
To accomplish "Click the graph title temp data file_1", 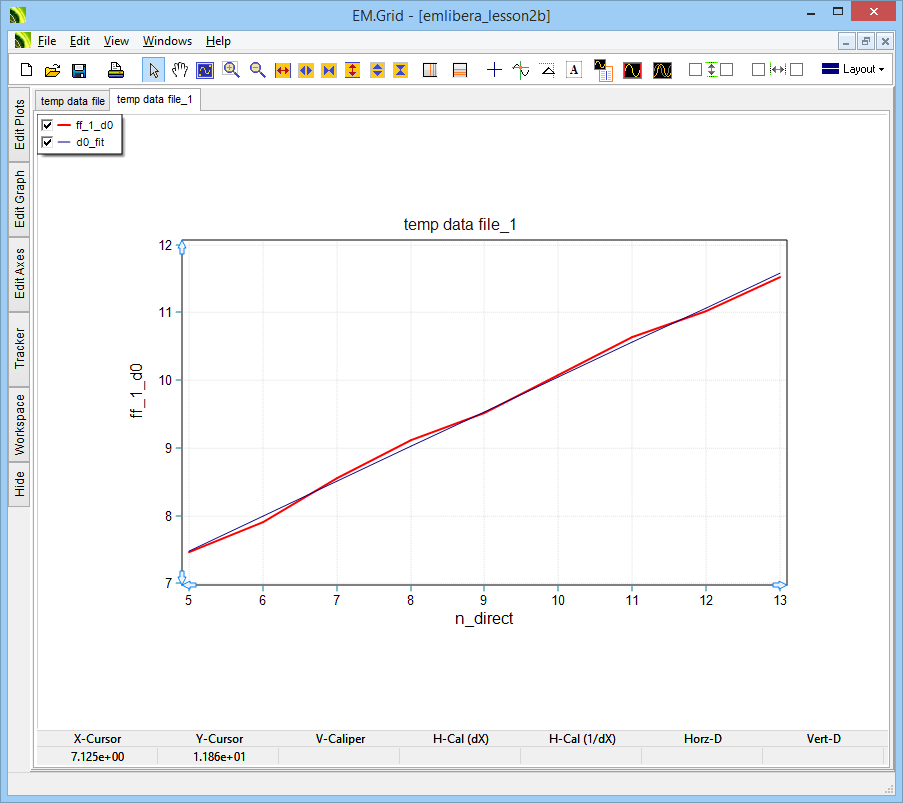I will click(x=459, y=225).
